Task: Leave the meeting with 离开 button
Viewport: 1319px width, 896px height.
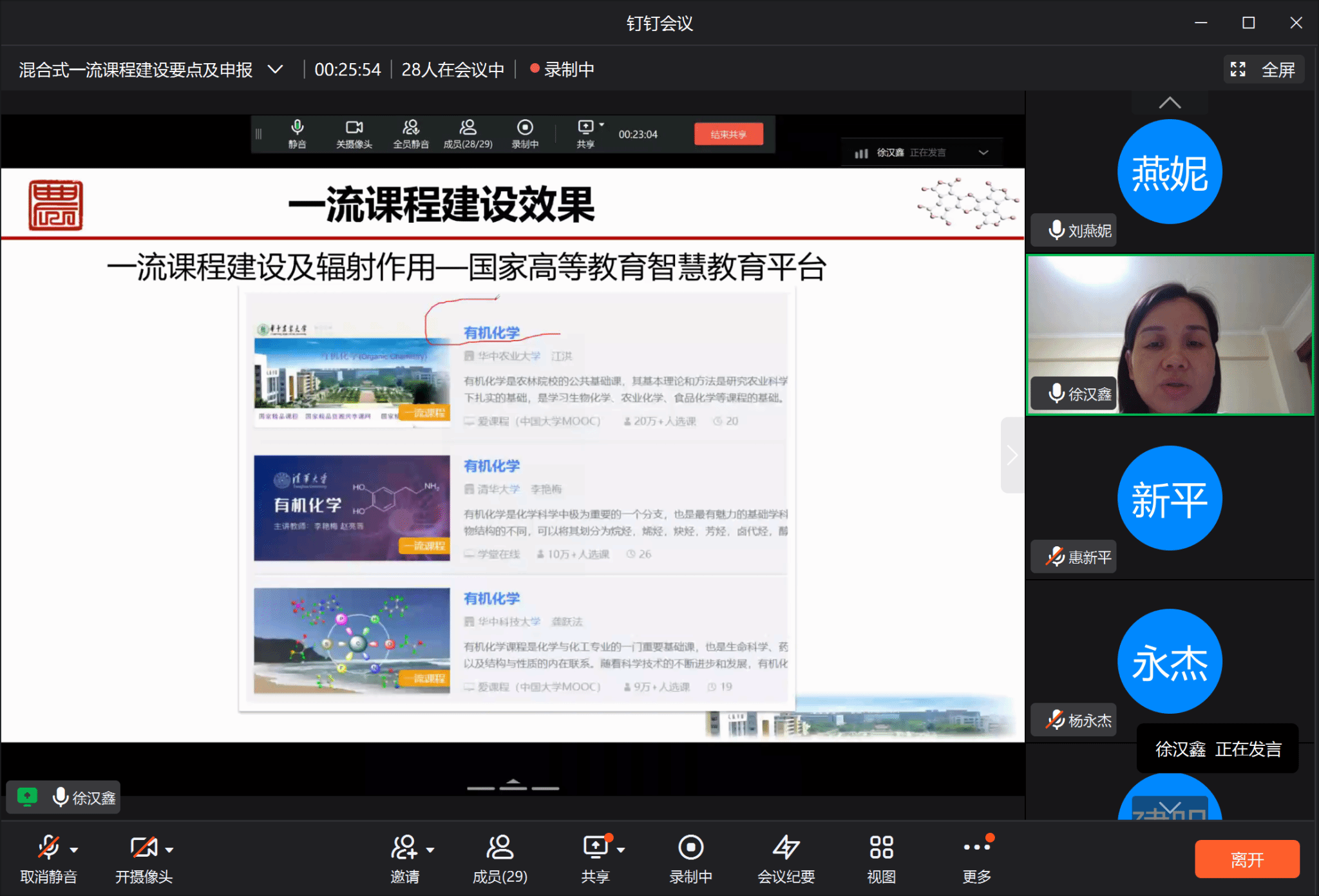Action: point(1247,859)
